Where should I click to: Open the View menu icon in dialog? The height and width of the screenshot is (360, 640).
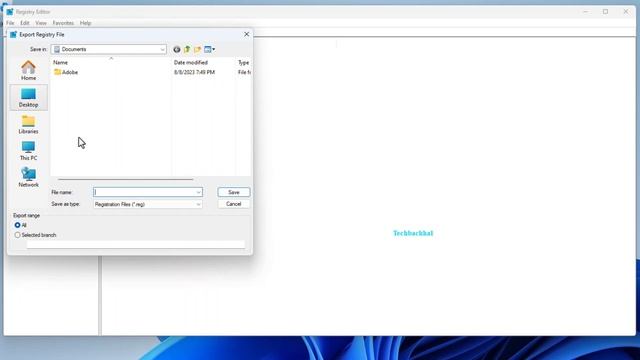coord(209,49)
